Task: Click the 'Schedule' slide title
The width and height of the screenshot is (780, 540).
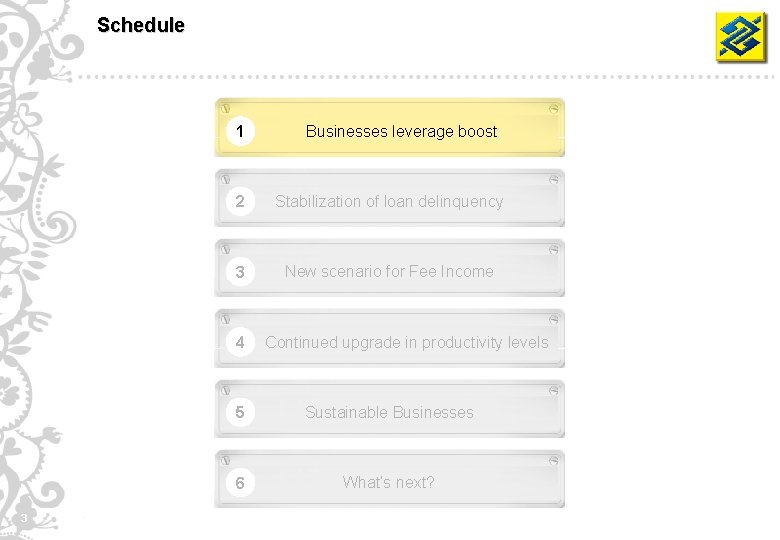Action: pos(141,25)
